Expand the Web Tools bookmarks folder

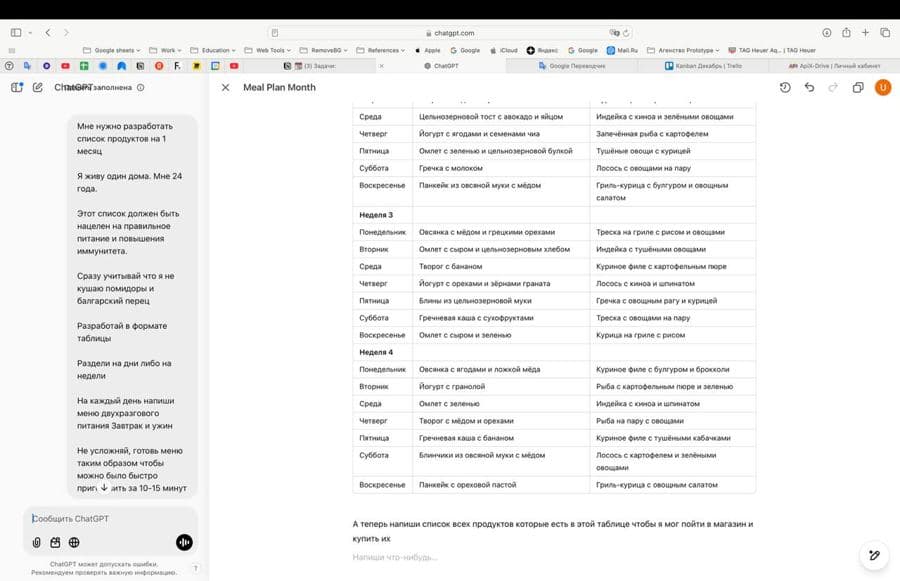(268, 51)
